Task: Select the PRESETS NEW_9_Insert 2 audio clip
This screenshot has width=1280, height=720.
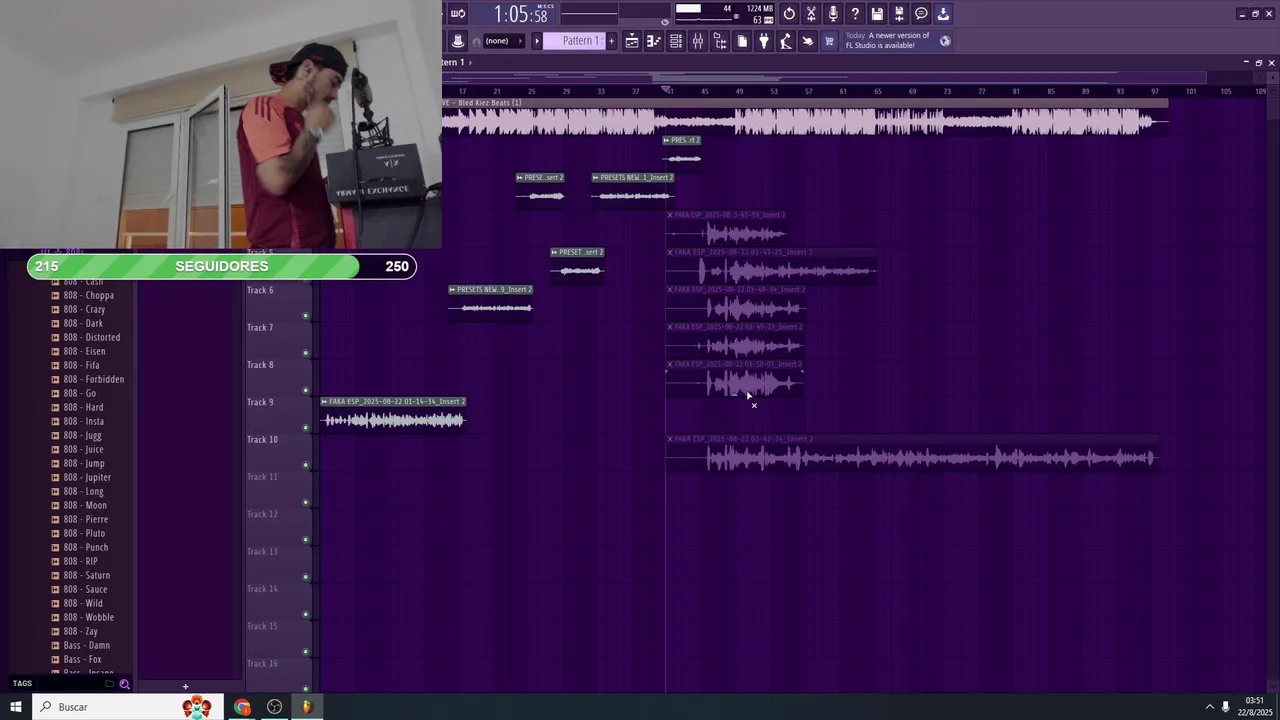Action: (x=490, y=301)
